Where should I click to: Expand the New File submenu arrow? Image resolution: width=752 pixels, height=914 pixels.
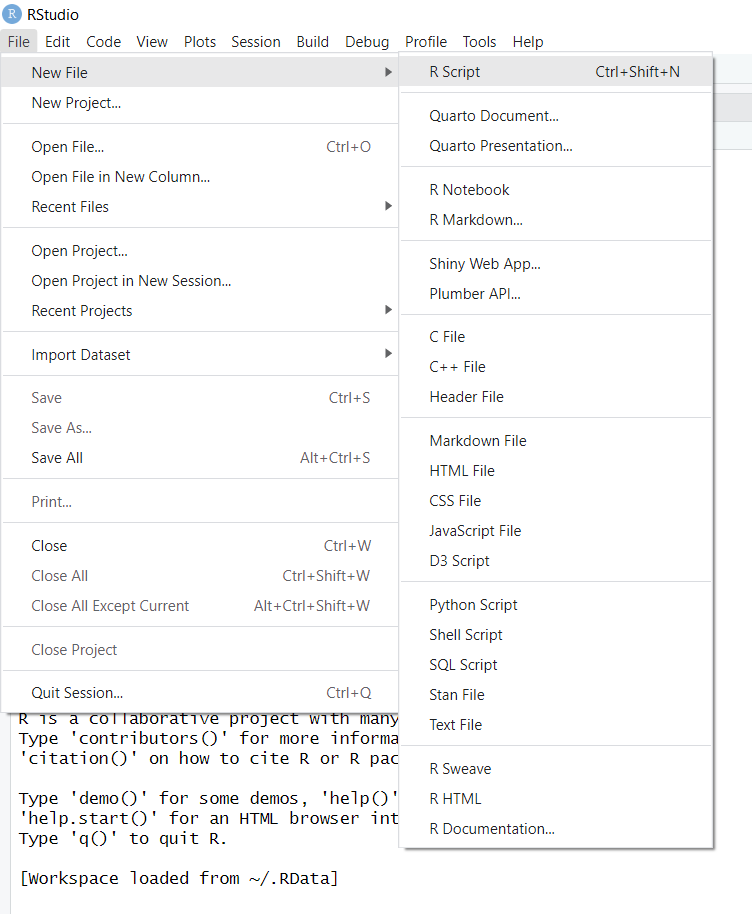tap(388, 72)
